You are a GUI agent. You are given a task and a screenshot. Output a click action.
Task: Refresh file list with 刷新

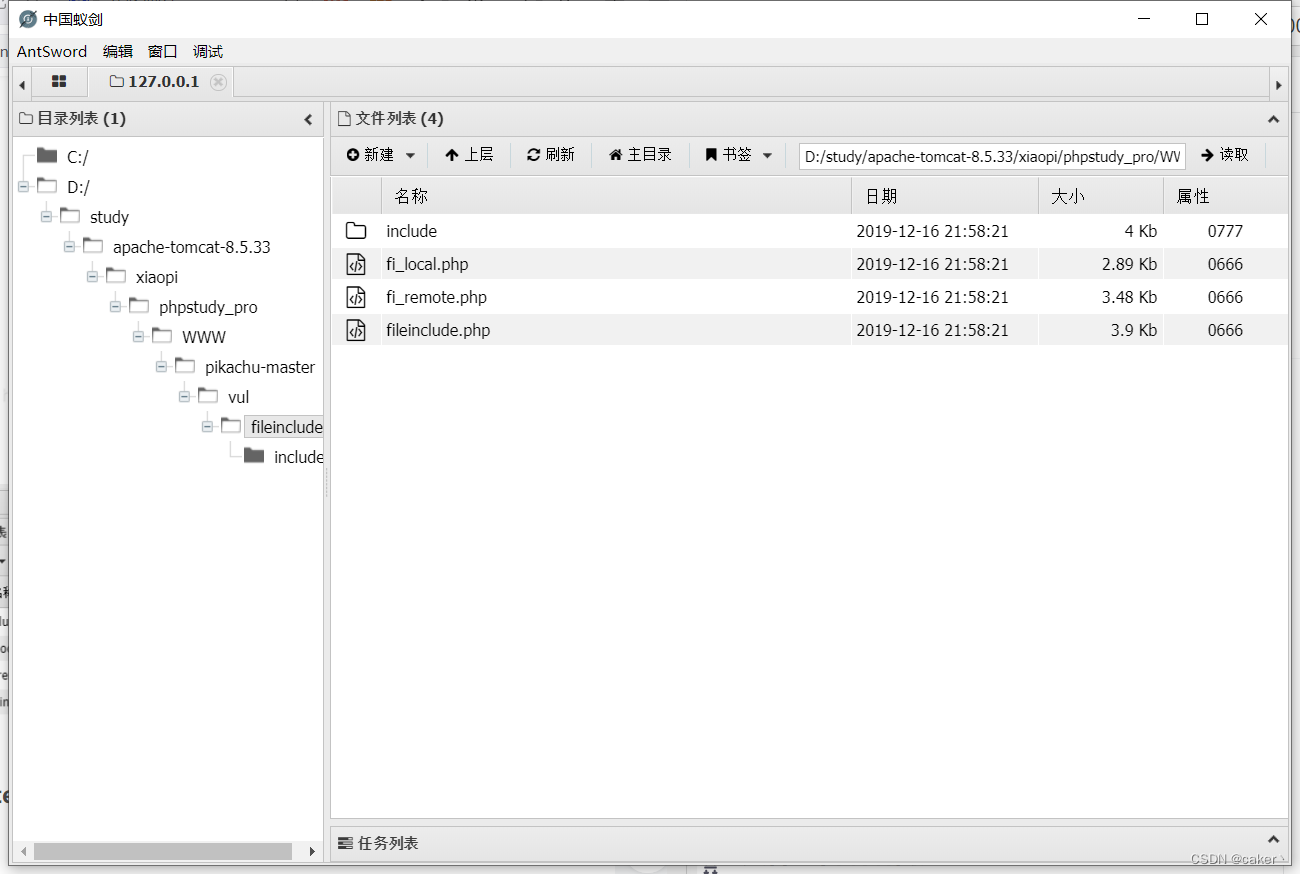click(551, 155)
